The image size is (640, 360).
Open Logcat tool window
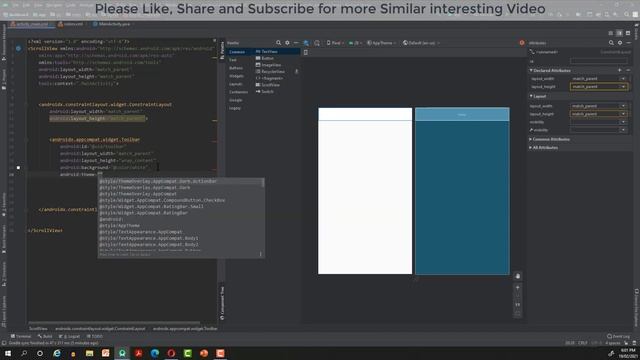69,336
